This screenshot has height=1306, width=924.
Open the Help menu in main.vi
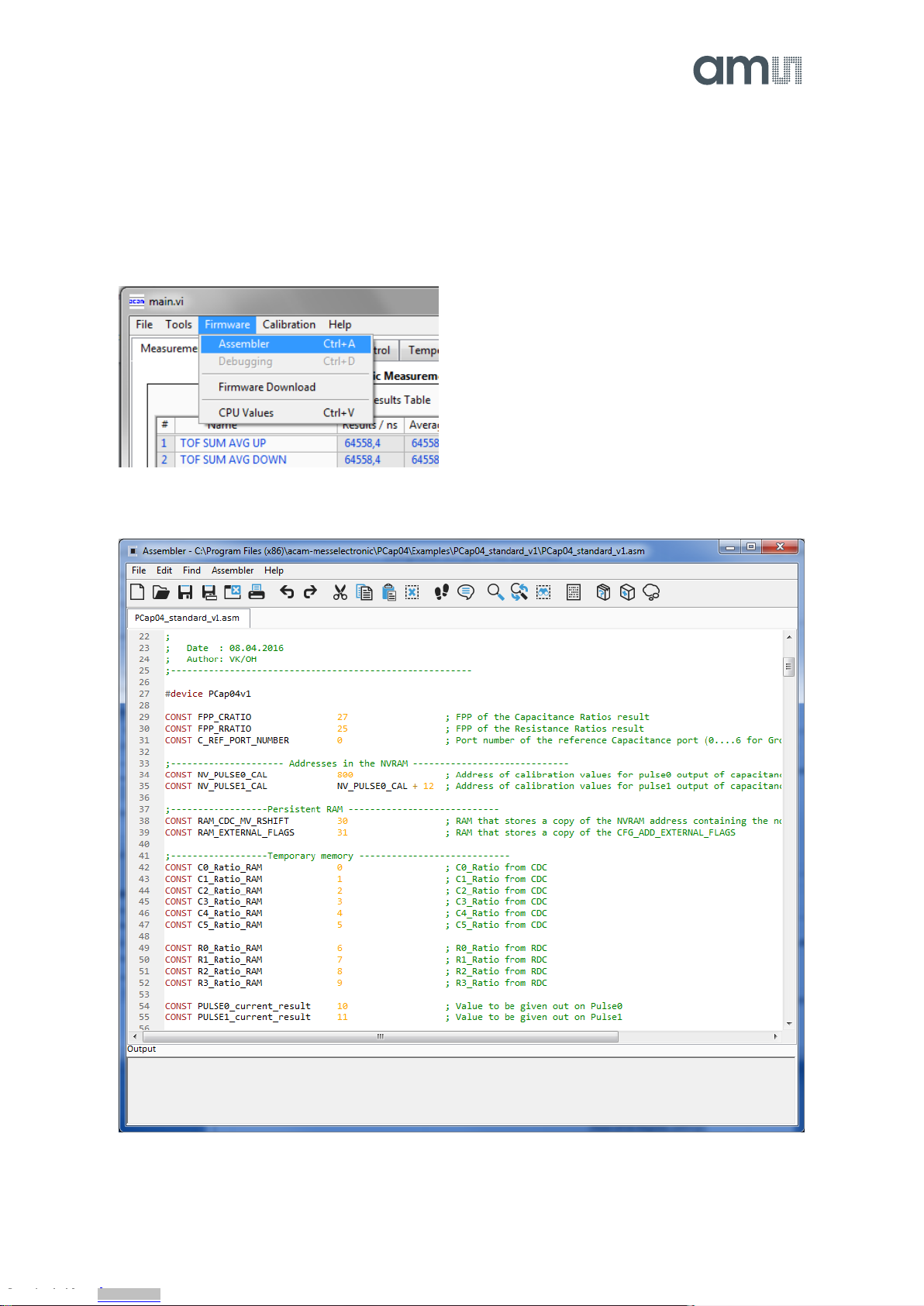tap(340, 325)
